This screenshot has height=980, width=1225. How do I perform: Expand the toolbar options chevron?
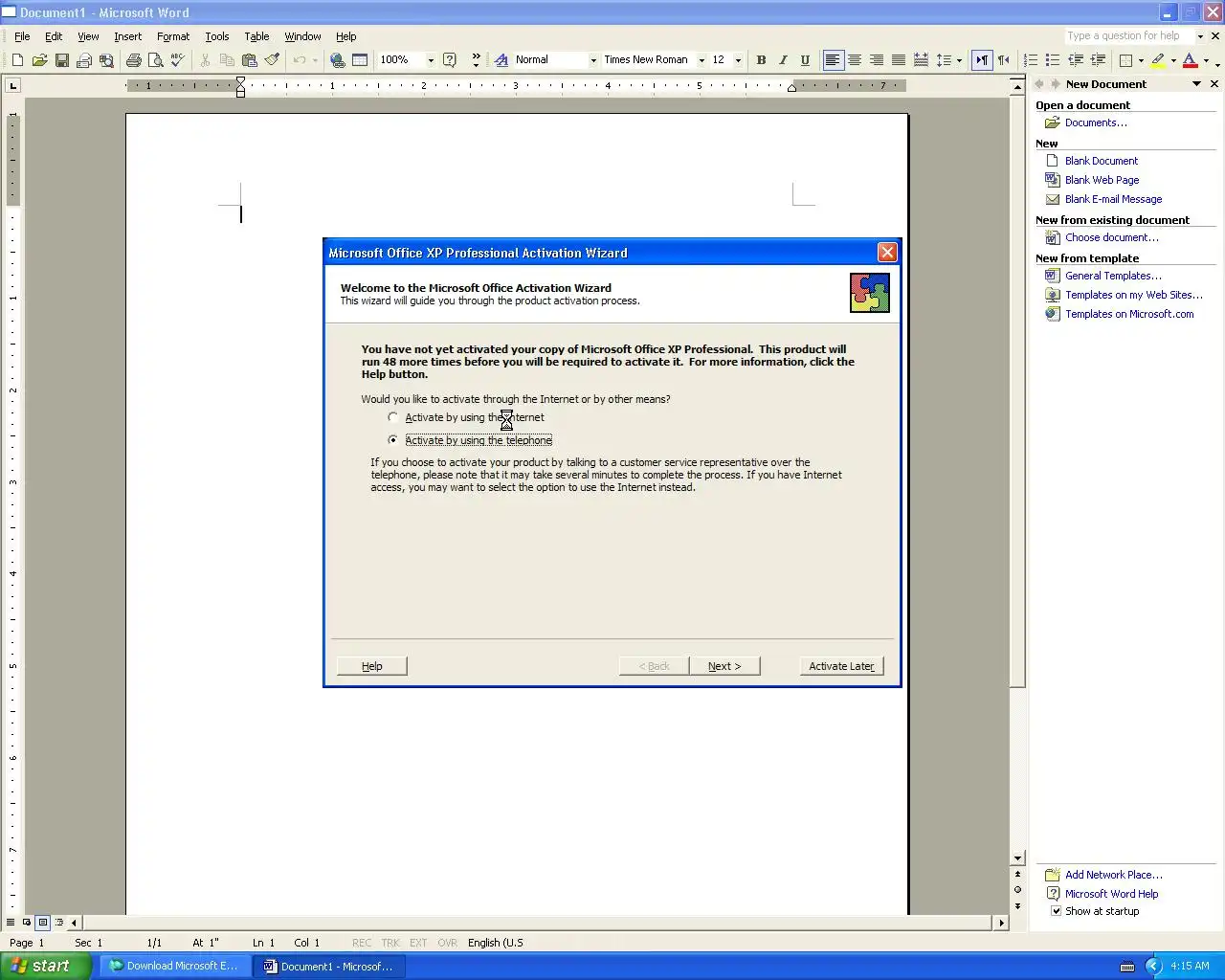click(476, 59)
